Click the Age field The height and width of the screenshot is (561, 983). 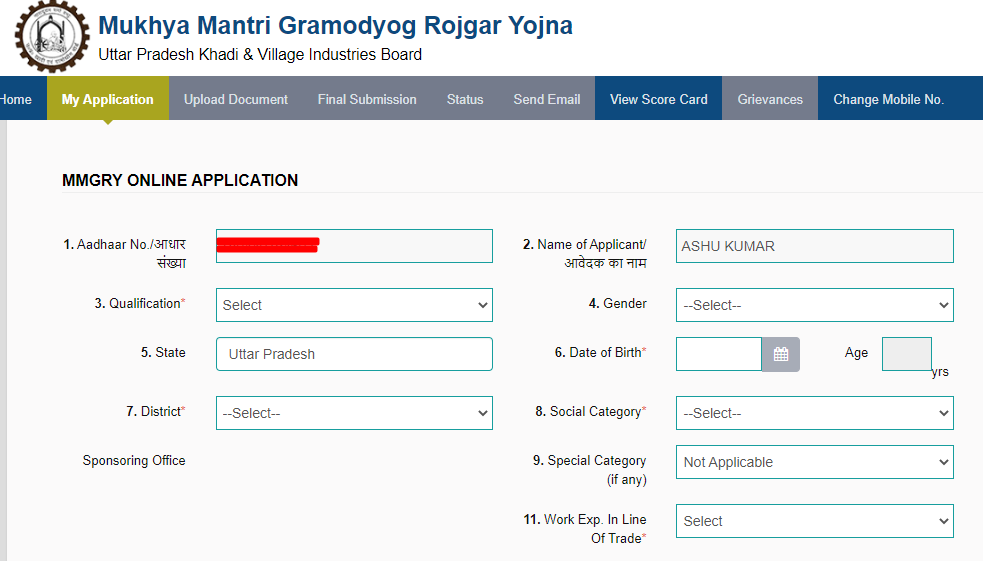click(x=907, y=354)
